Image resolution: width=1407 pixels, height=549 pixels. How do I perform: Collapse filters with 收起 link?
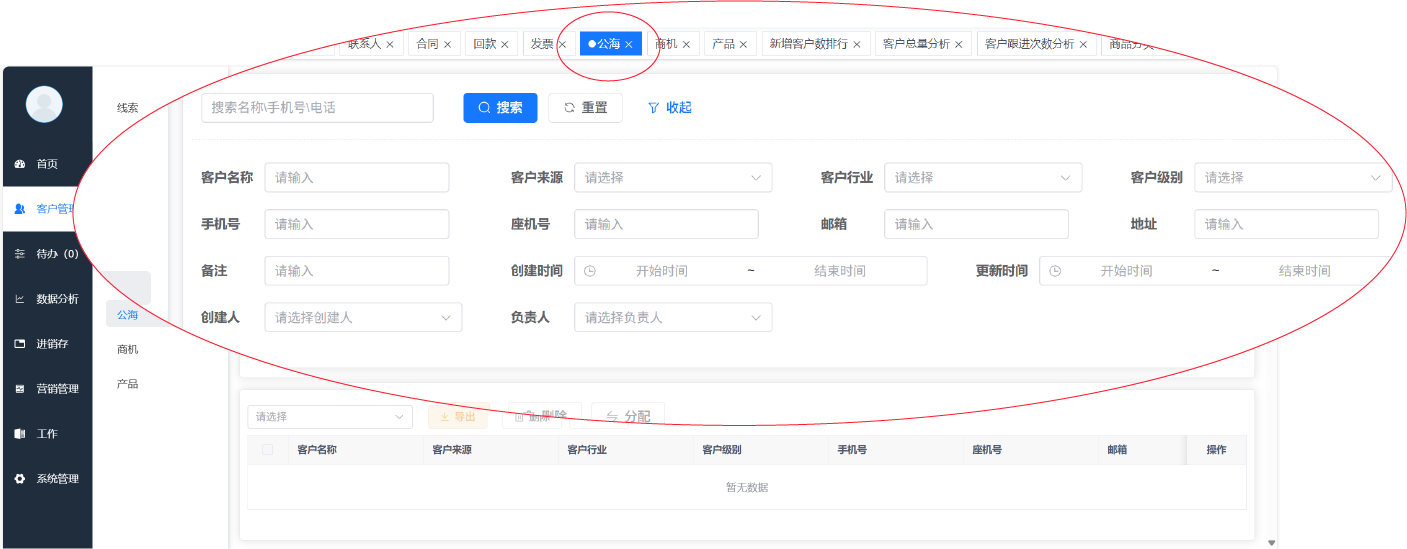[x=670, y=108]
